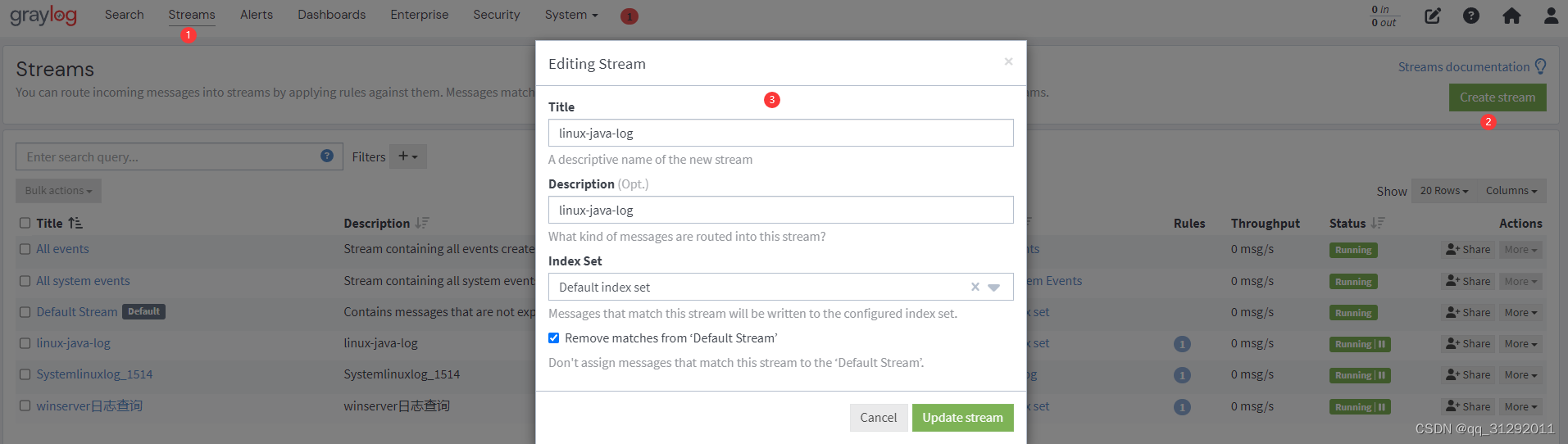The image size is (1568, 444).
Task: Open the System menu in navbar
Action: [570, 15]
